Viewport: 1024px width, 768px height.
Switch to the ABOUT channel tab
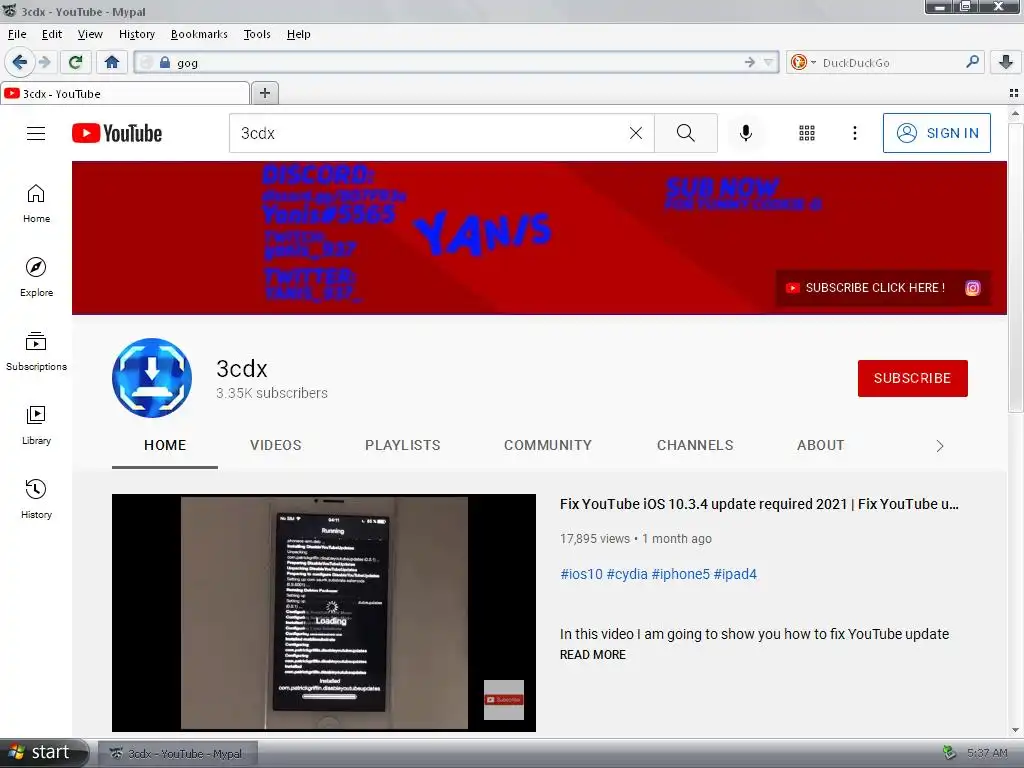click(x=820, y=445)
